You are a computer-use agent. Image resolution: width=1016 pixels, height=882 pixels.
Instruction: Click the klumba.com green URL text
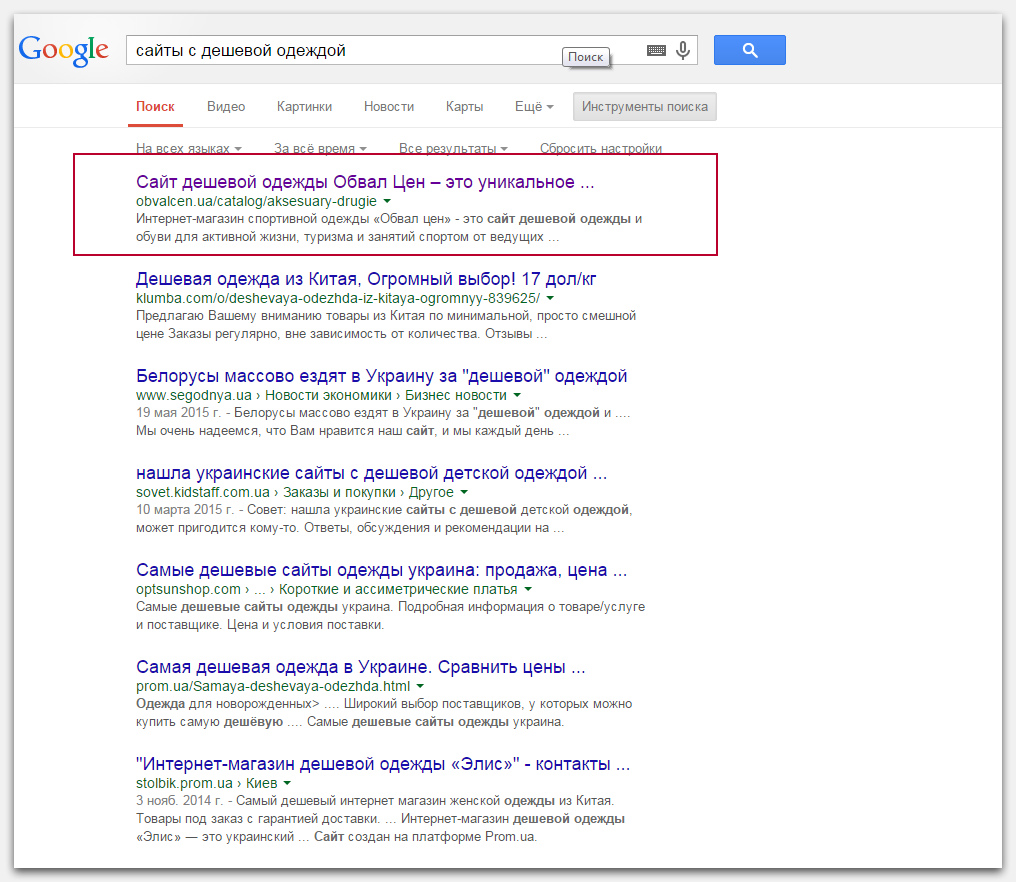point(338,298)
